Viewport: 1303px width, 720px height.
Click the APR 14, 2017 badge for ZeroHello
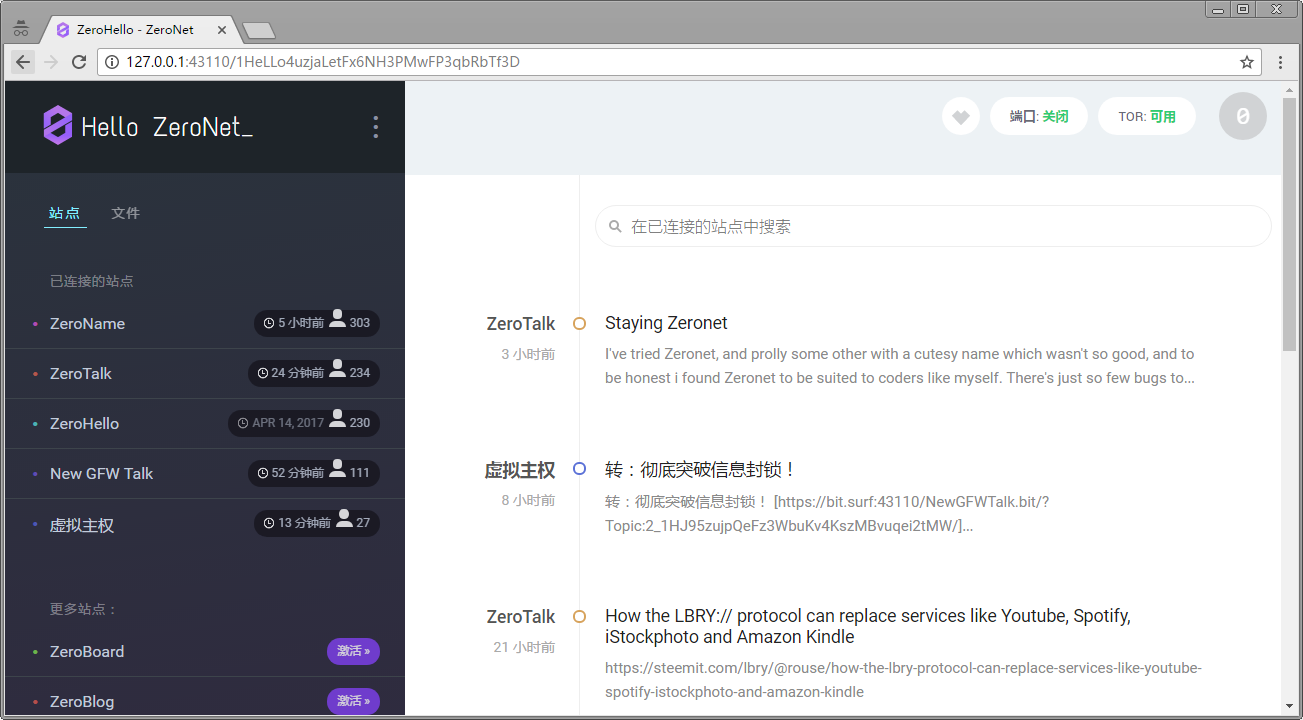[x=304, y=423]
